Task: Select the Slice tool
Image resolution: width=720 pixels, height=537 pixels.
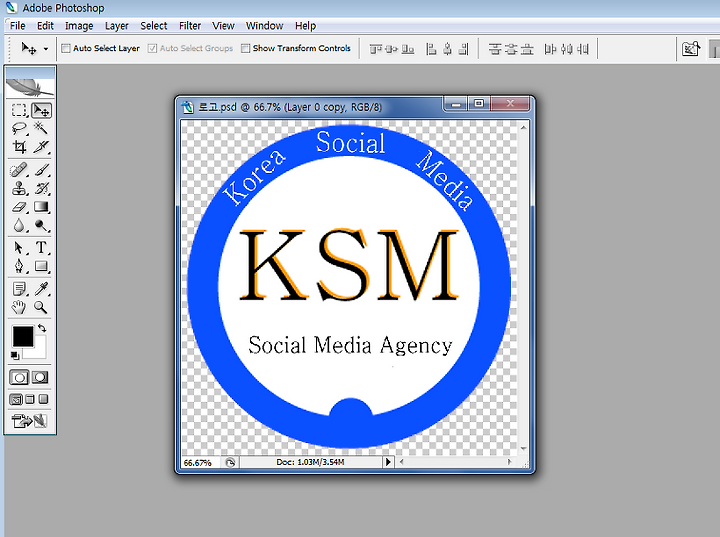Action: (41, 147)
